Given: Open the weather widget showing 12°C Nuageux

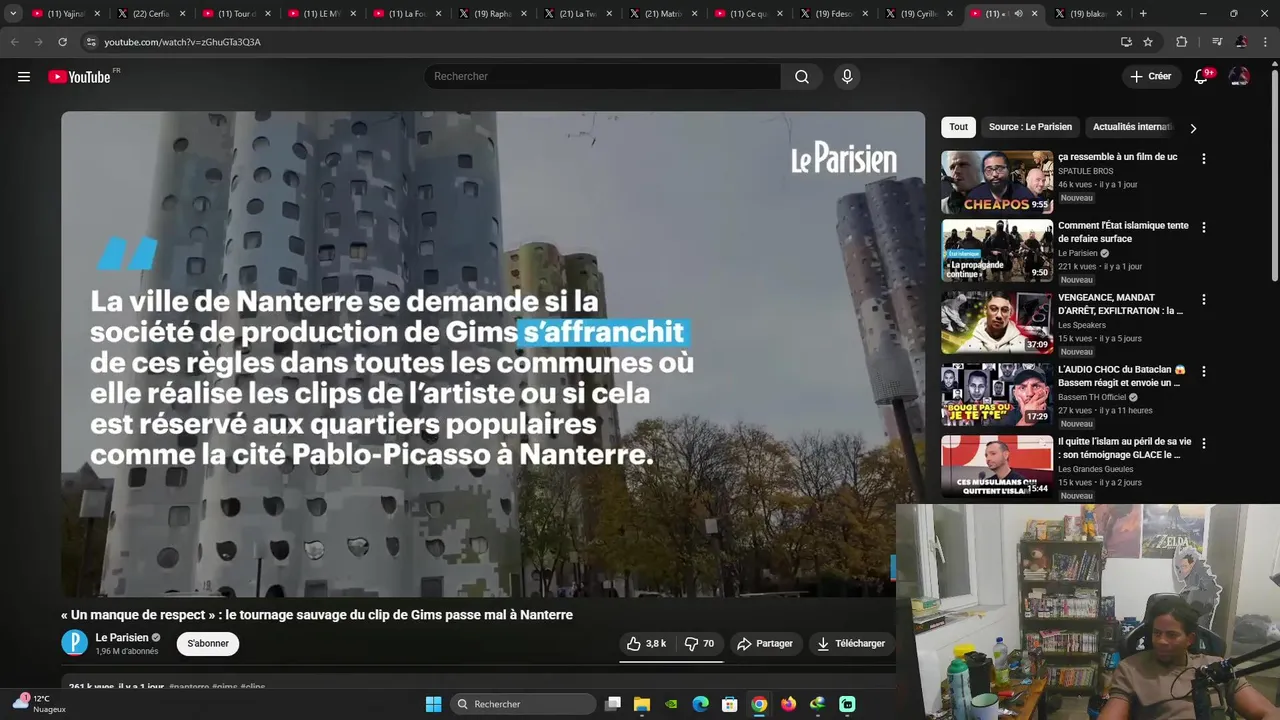Looking at the screenshot, I should pyautogui.click(x=38, y=704).
